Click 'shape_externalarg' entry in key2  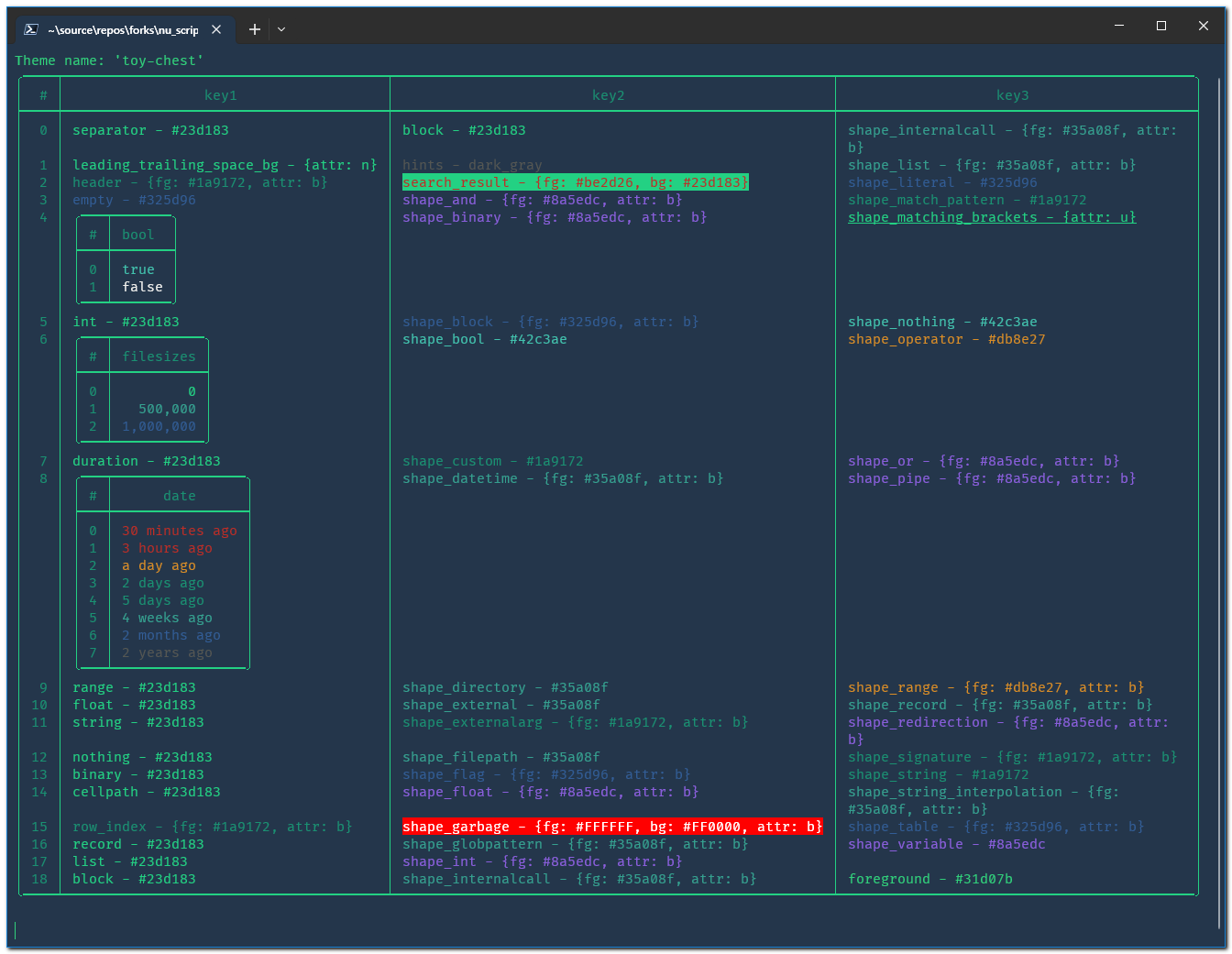(576, 722)
